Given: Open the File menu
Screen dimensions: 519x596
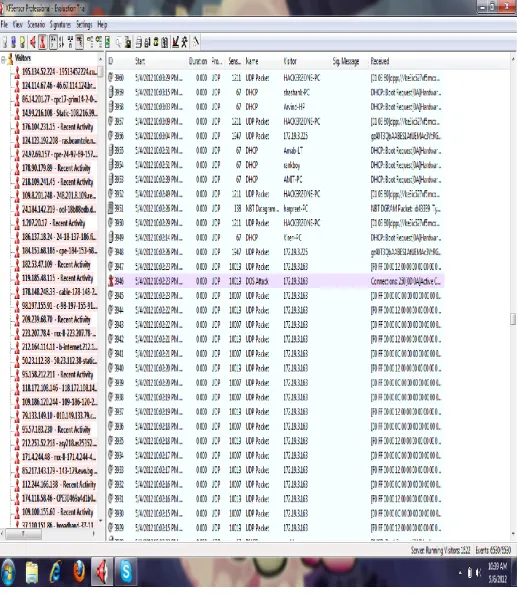Looking at the screenshot, I should point(4,25).
